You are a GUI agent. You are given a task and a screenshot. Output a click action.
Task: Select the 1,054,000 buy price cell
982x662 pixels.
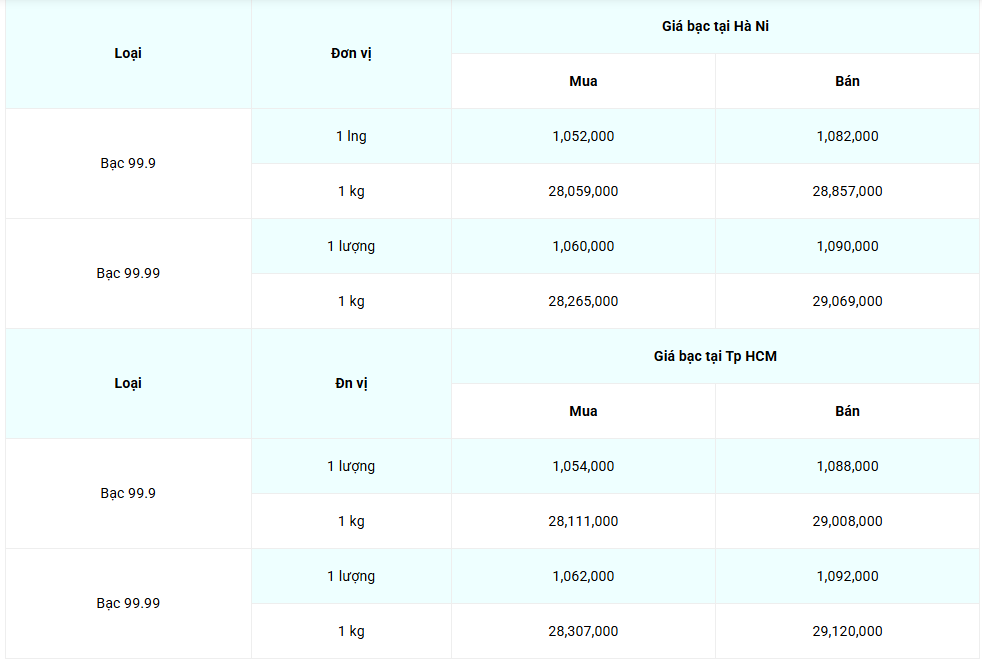pyautogui.click(x=583, y=466)
